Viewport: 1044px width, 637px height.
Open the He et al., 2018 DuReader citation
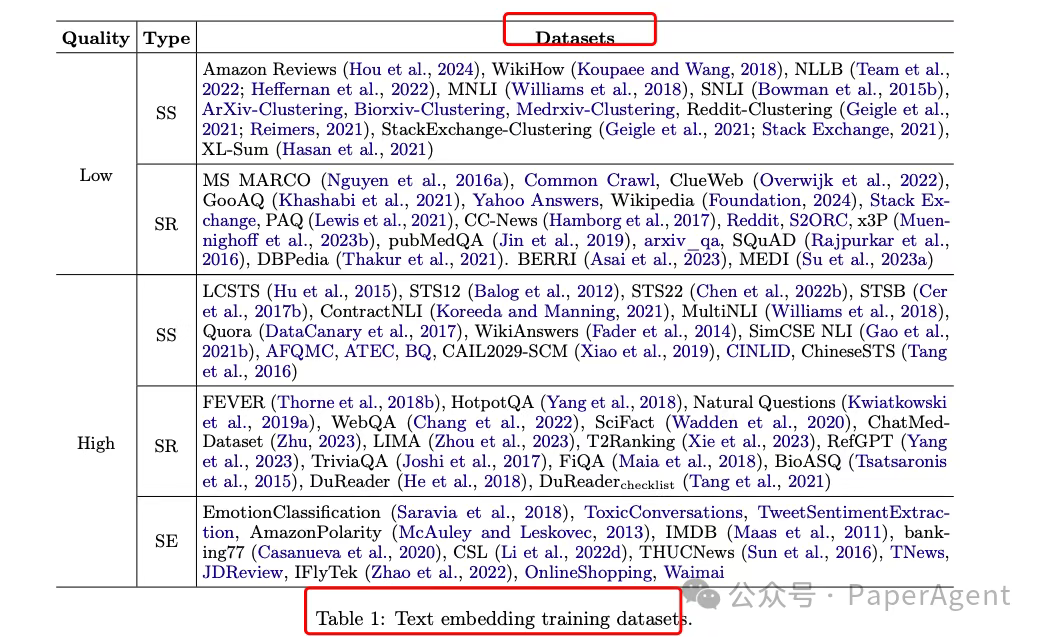coord(464,482)
